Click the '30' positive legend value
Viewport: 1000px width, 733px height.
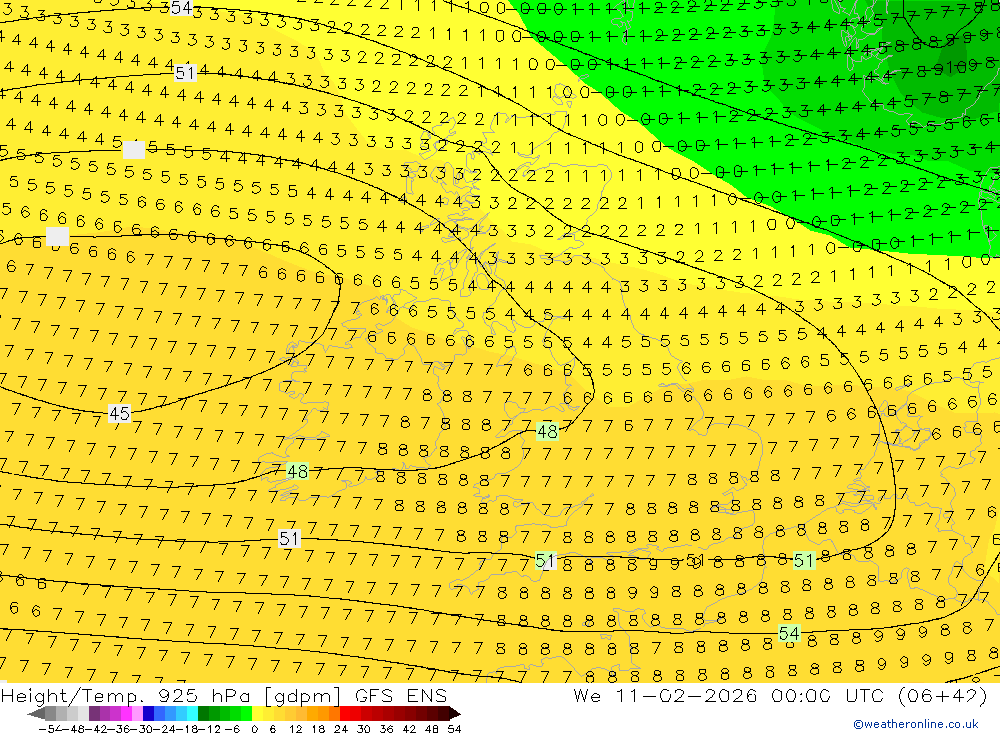[364, 729]
